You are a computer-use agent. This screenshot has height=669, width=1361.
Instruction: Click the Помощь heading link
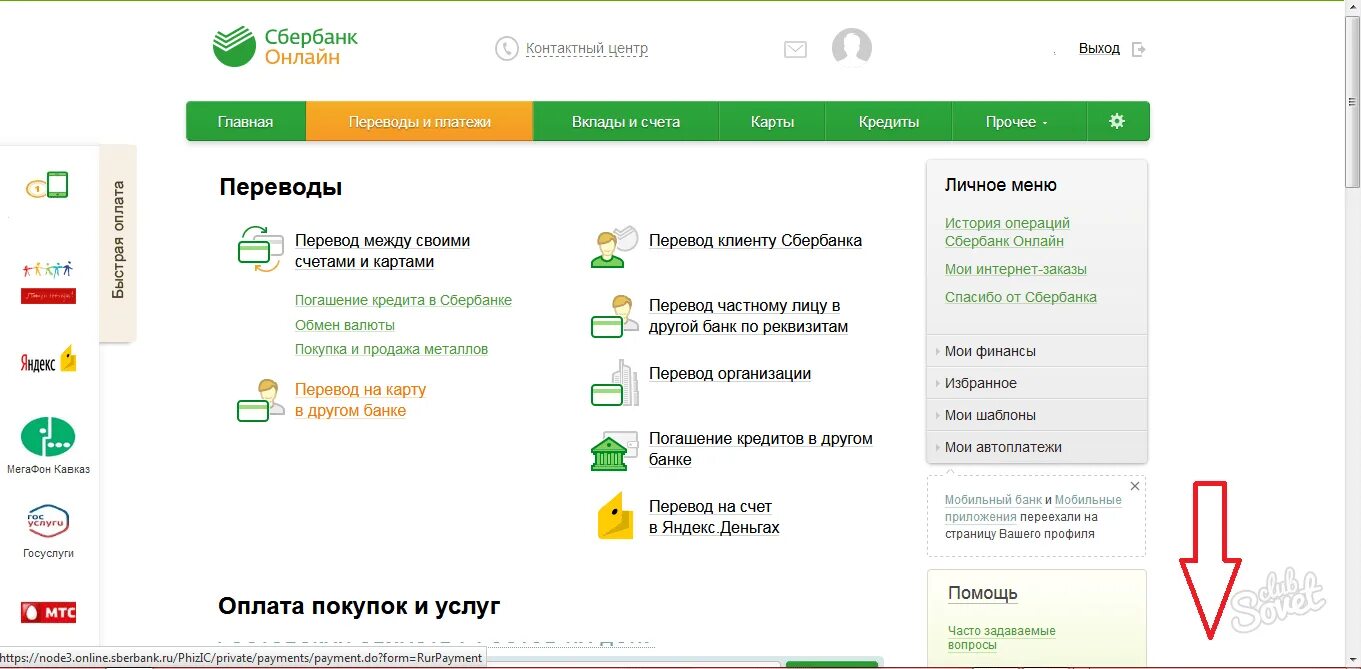coord(983,593)
